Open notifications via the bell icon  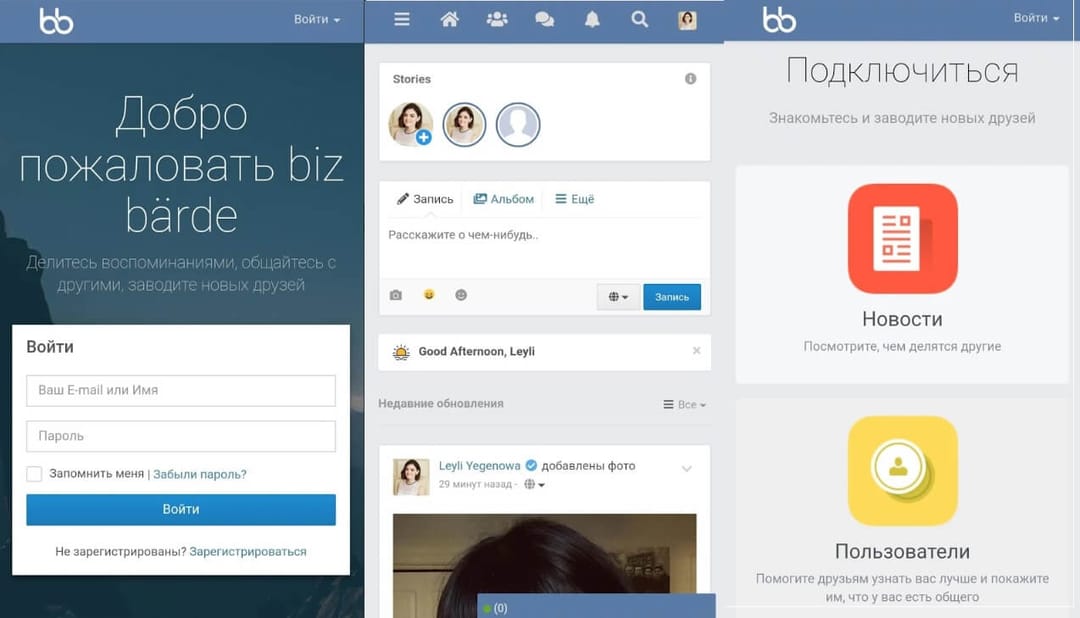[591, 18]
